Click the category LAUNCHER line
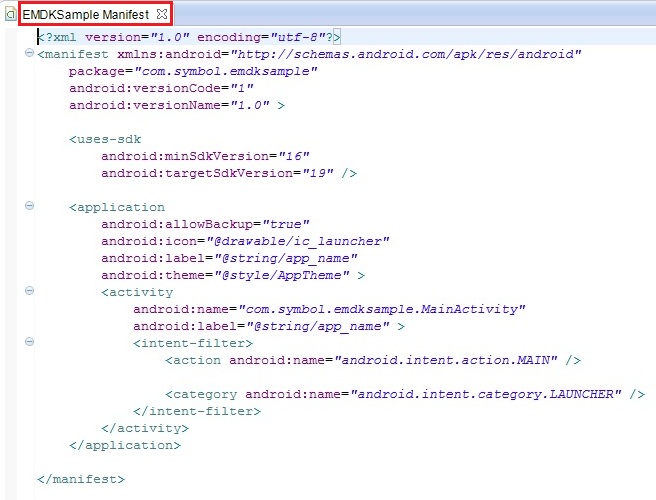 405,394
